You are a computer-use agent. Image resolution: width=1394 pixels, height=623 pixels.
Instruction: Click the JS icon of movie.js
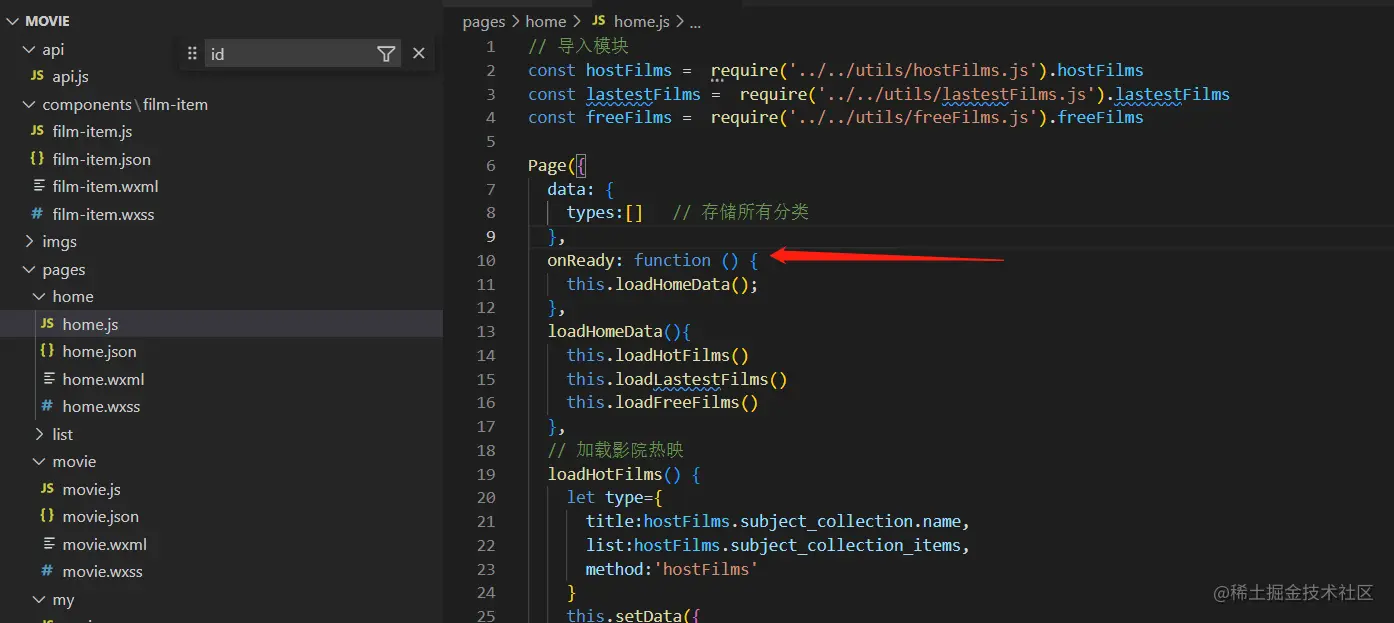(47, 489)
